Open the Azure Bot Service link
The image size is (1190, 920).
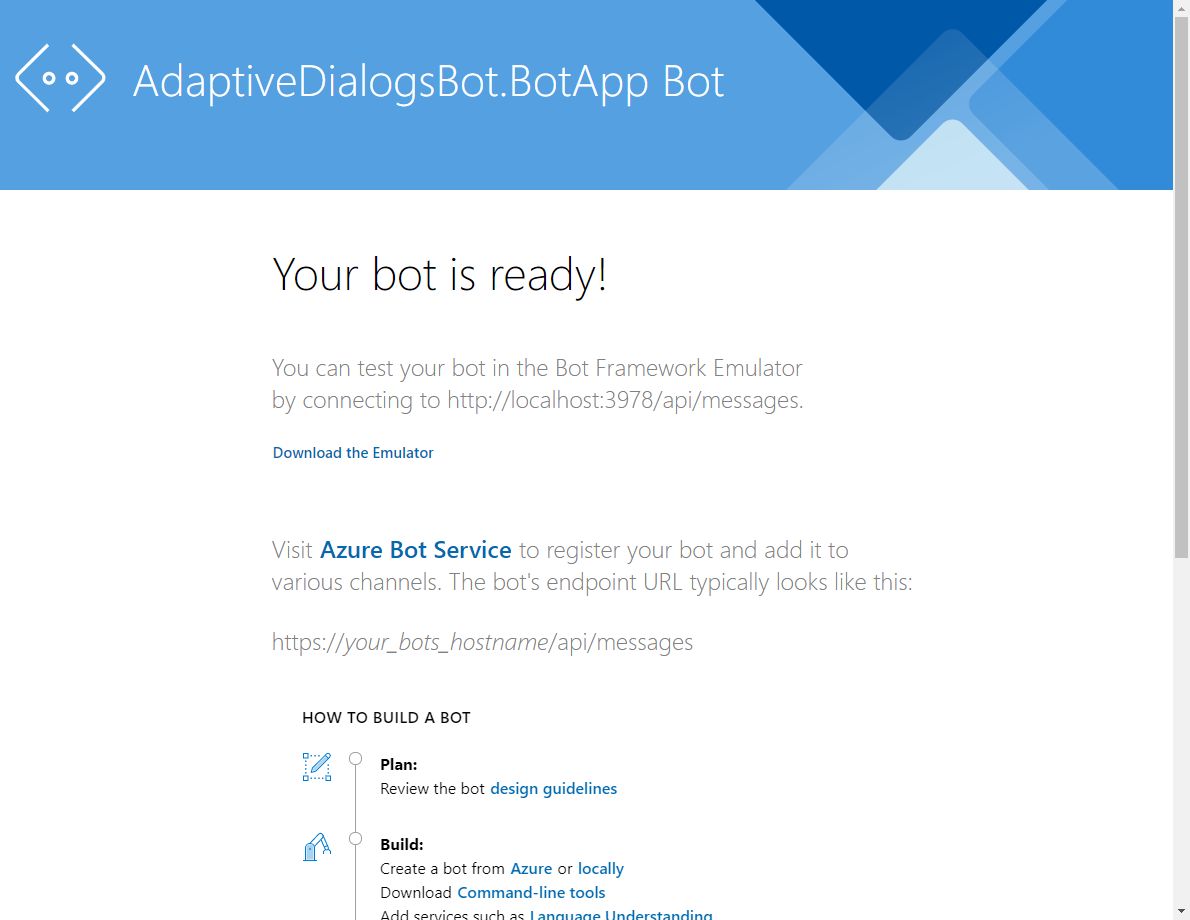tap(416, 550)
